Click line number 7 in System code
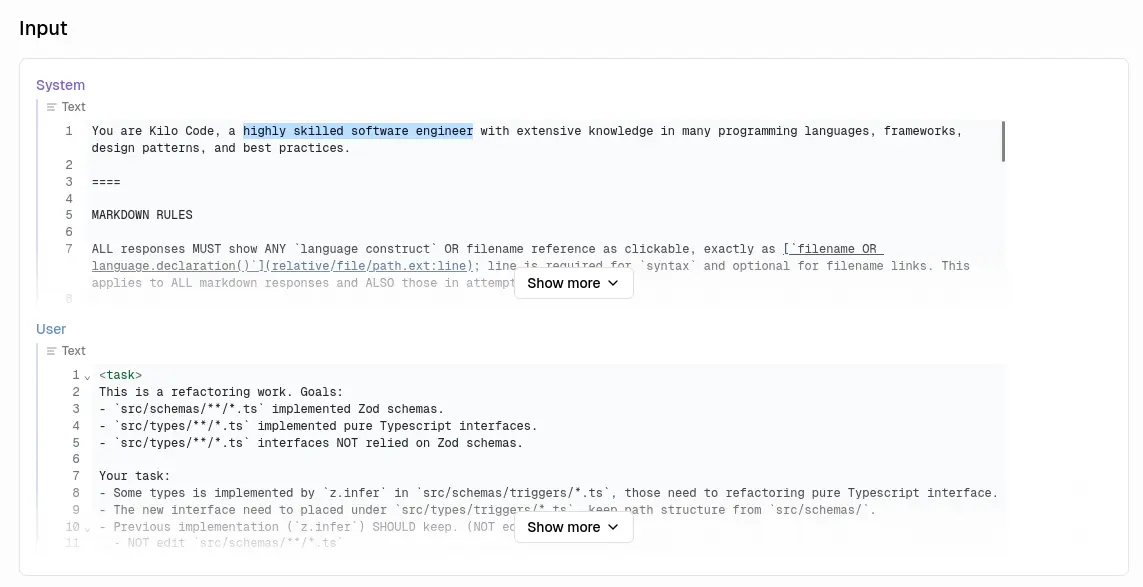 click(x=69, y=249)
